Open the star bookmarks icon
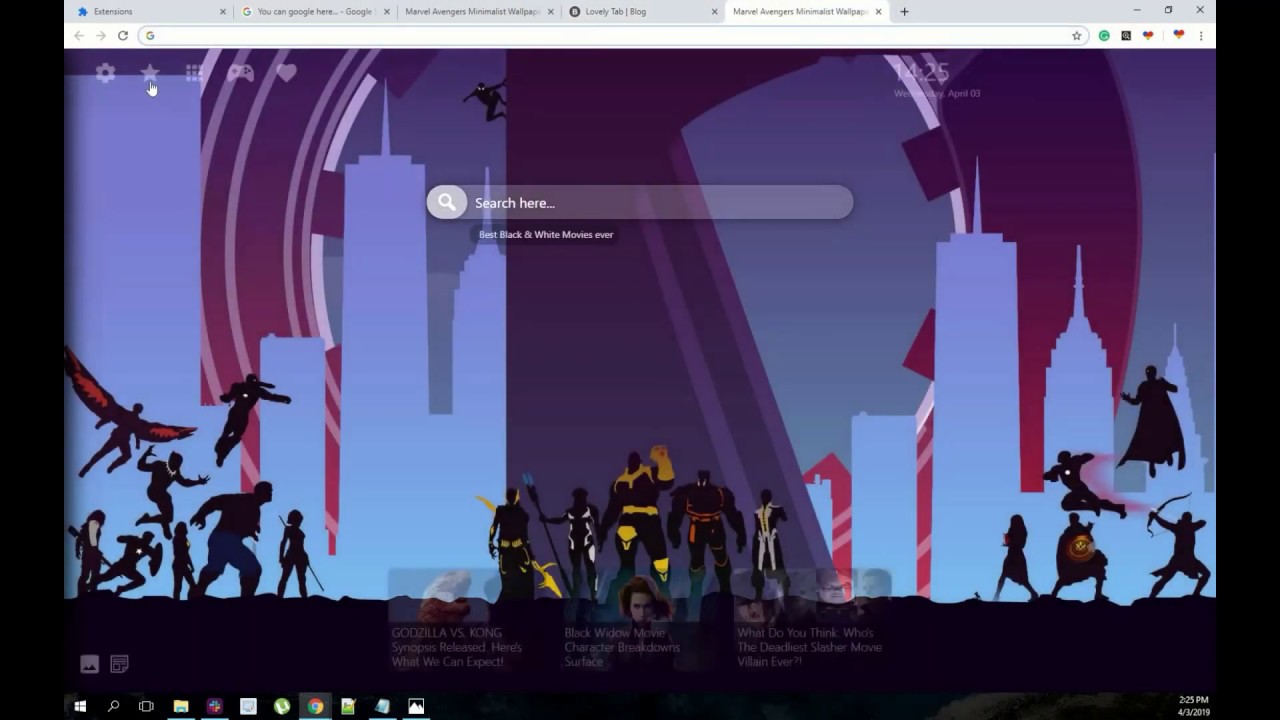 pos(150,73)
